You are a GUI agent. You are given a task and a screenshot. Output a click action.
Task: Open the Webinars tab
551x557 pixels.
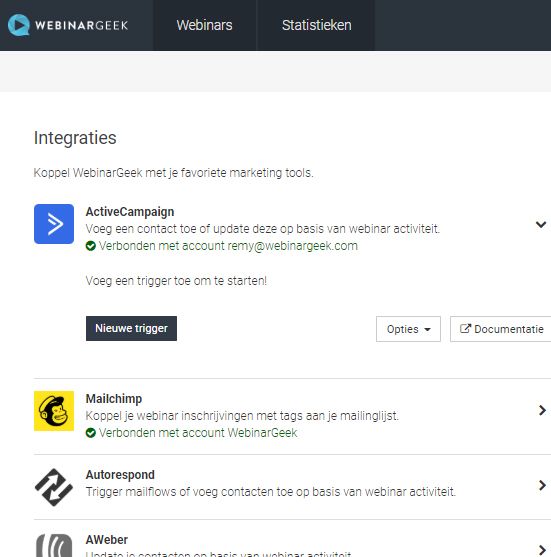pos(205,25)
